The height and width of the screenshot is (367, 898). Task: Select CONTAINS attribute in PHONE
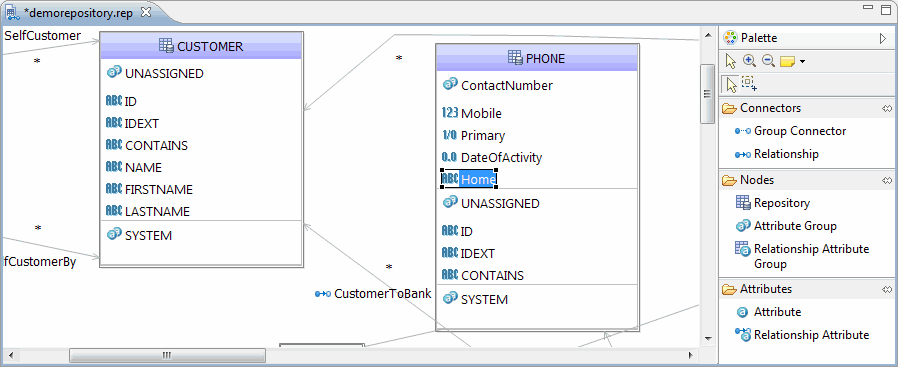coord(483,275)
